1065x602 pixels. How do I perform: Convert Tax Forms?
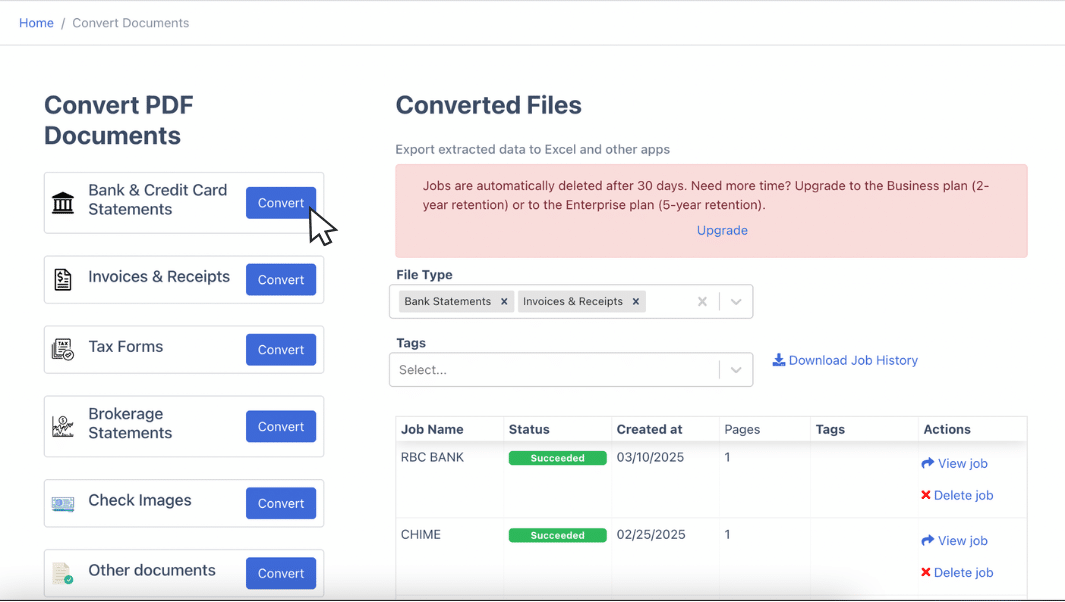tap(281, 349)
